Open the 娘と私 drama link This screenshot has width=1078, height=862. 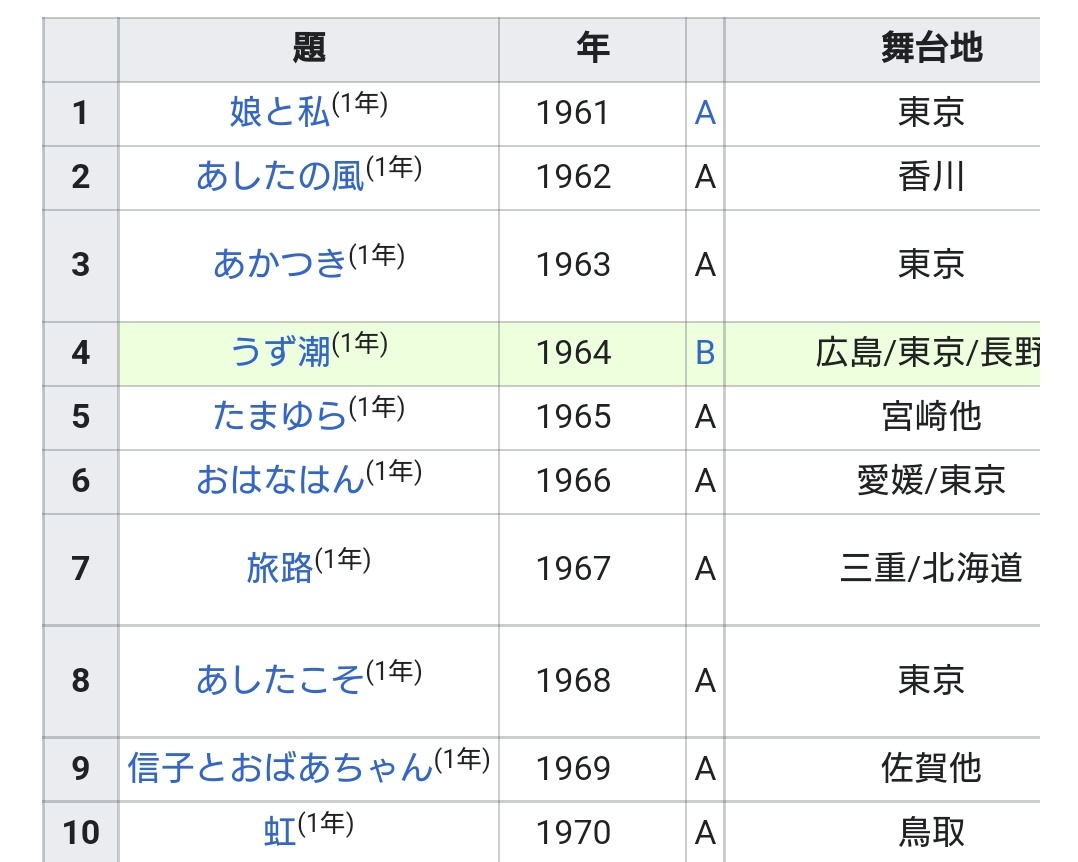point(279,112)
